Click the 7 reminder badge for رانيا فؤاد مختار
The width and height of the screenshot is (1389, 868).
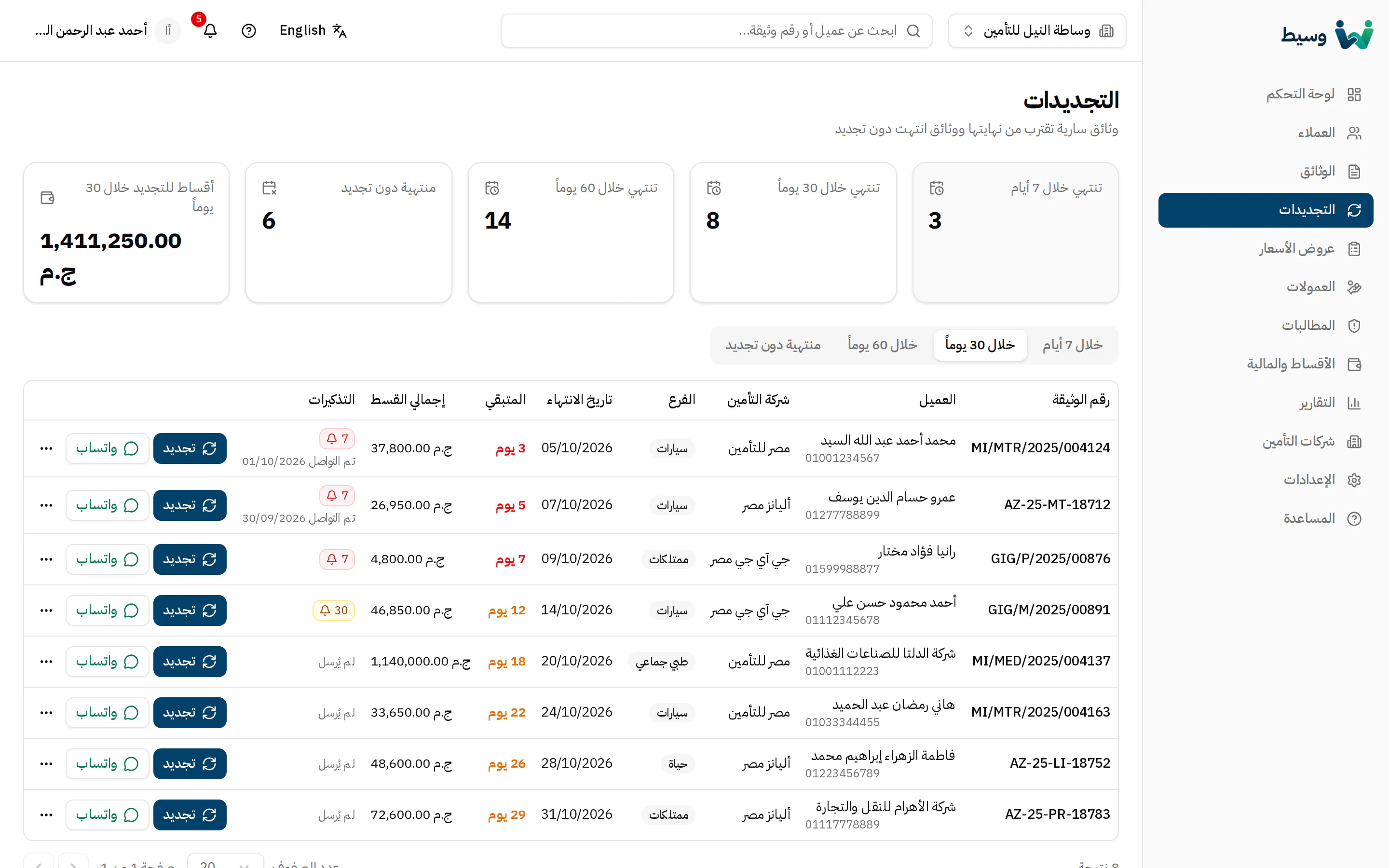[337, 559]
